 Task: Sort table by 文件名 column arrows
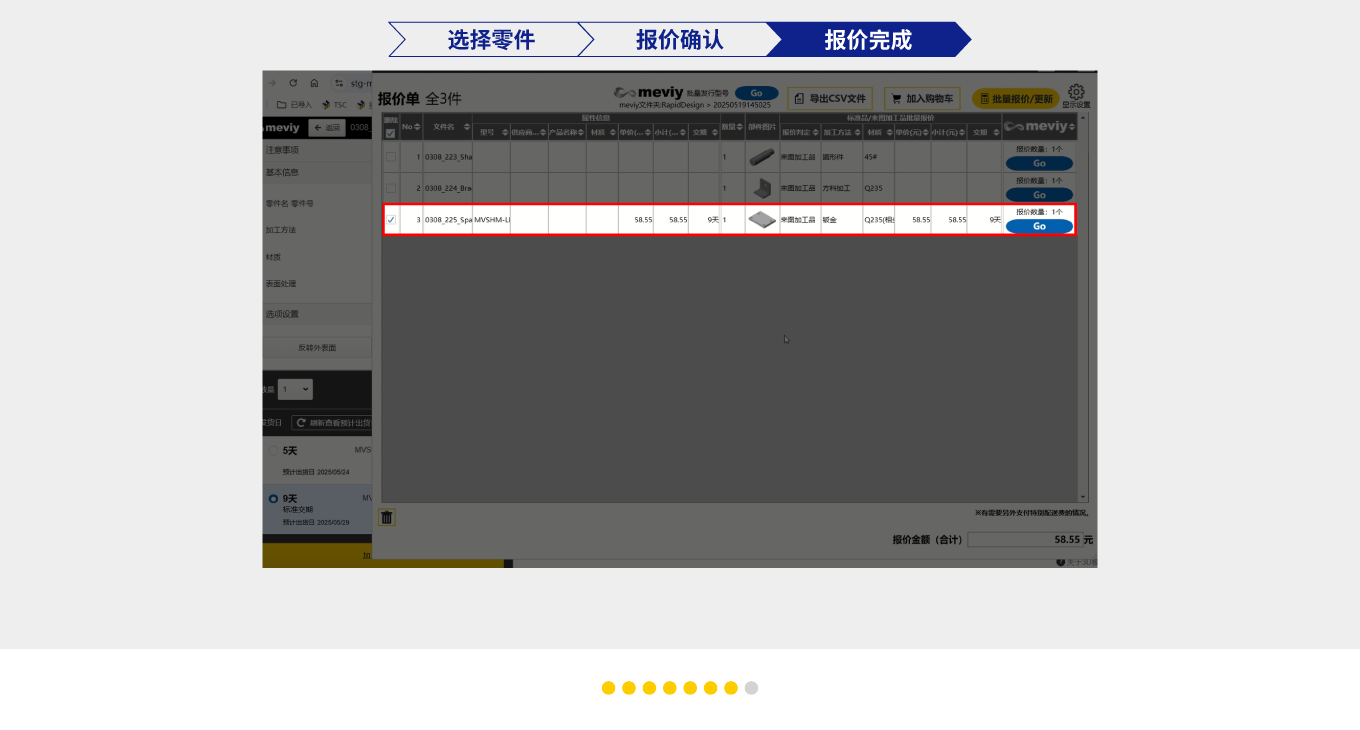click(x=467, y=127)
